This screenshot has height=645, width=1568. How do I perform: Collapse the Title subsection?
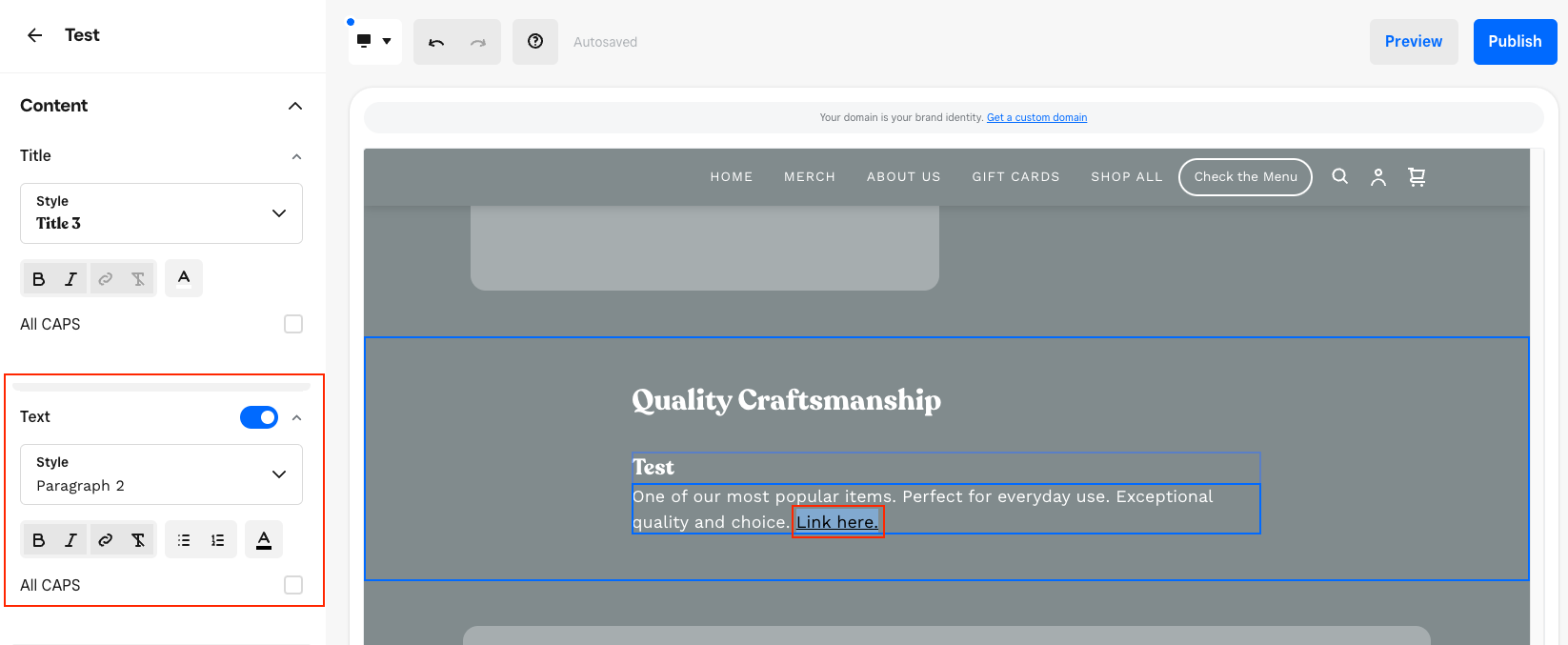point(296,156)
